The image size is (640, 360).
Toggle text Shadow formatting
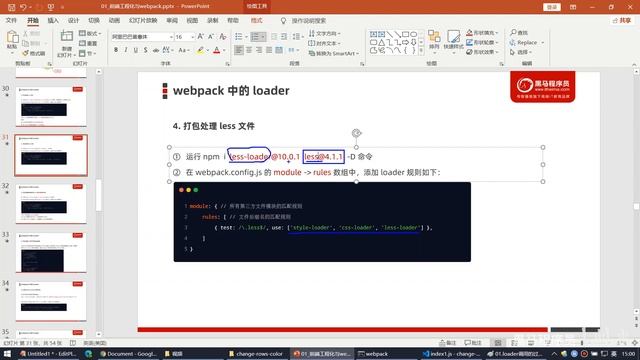(145, 50)
